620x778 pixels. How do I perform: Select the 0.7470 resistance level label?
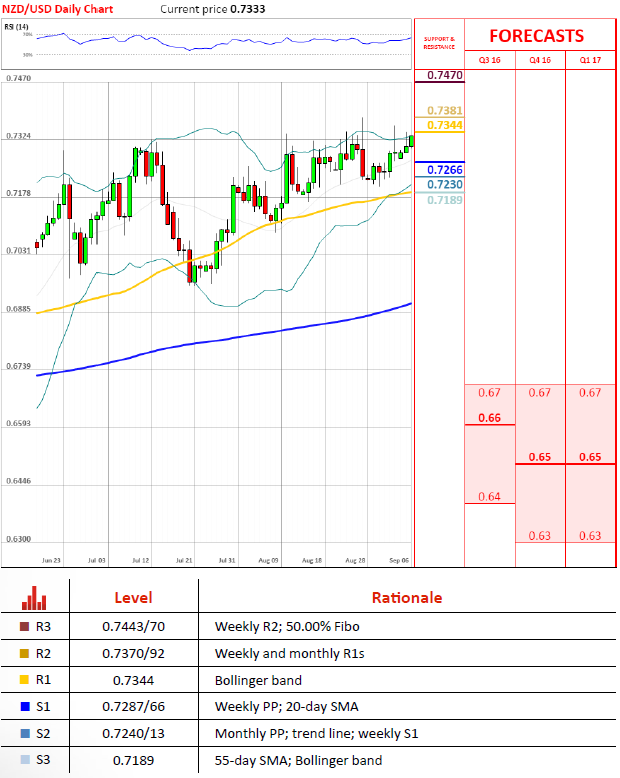pos(444,76)
